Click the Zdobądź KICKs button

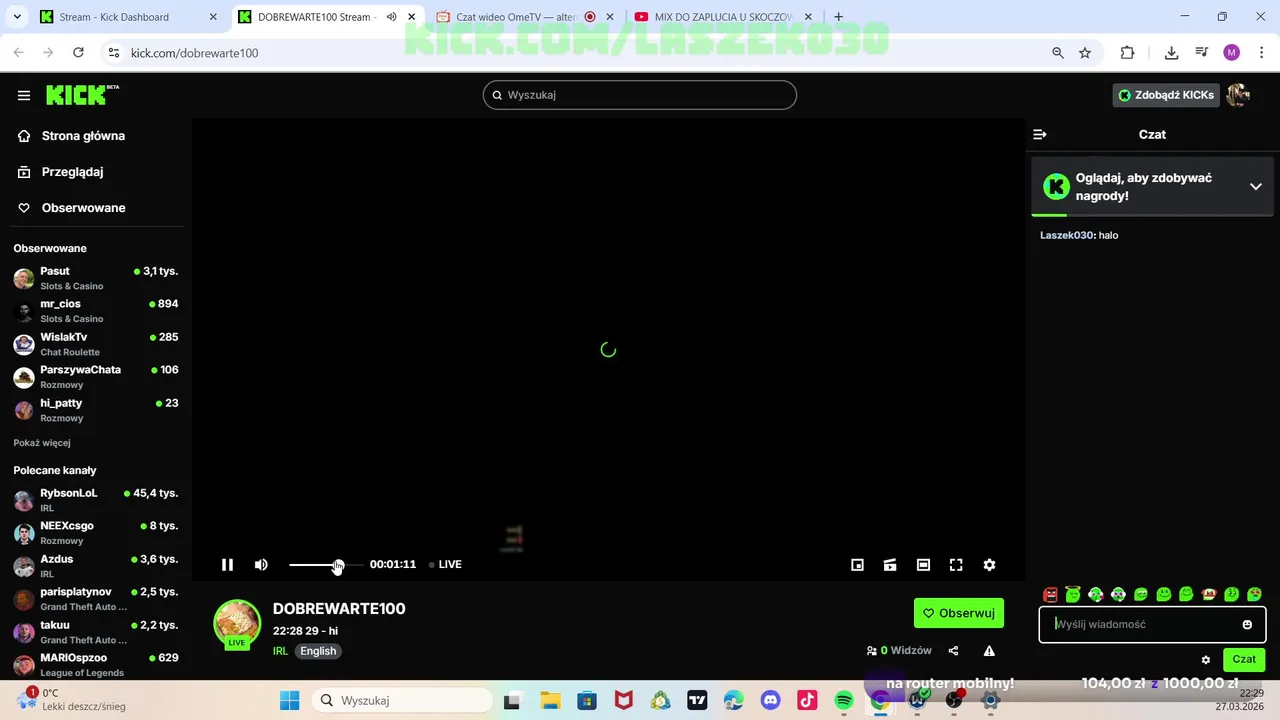click(1166, 95)
